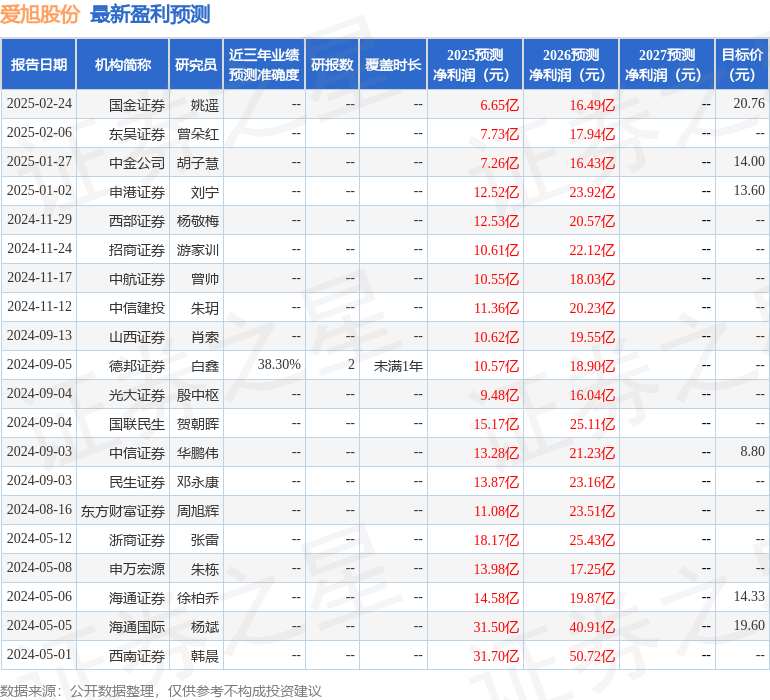
Task: Click the 40.91亿 profit value
Action: (x=592, y=627)
